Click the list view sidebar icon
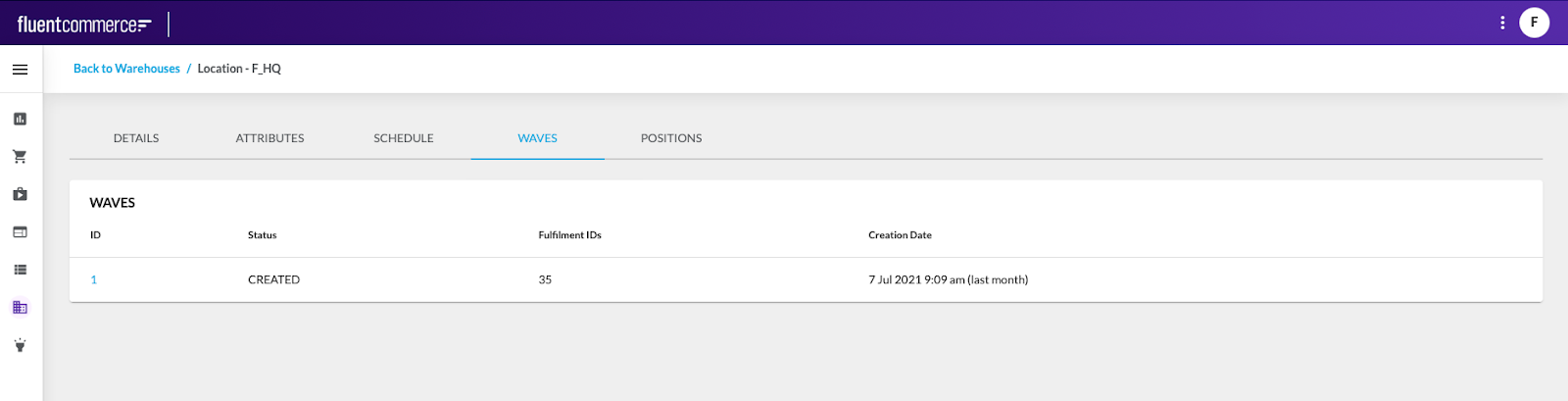 [20, 270]
